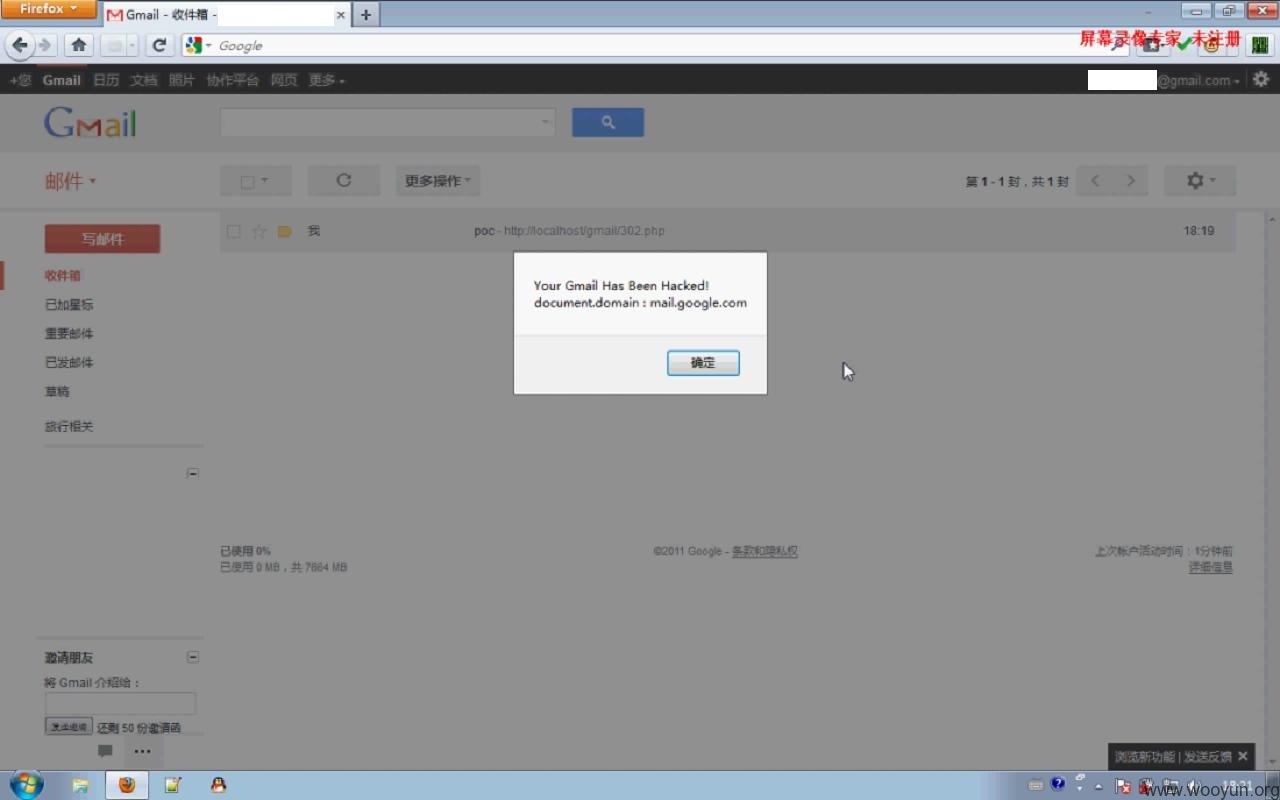Open 文档 in the Google bar
Screen dimensions: 1280x800
coord(144,80)
